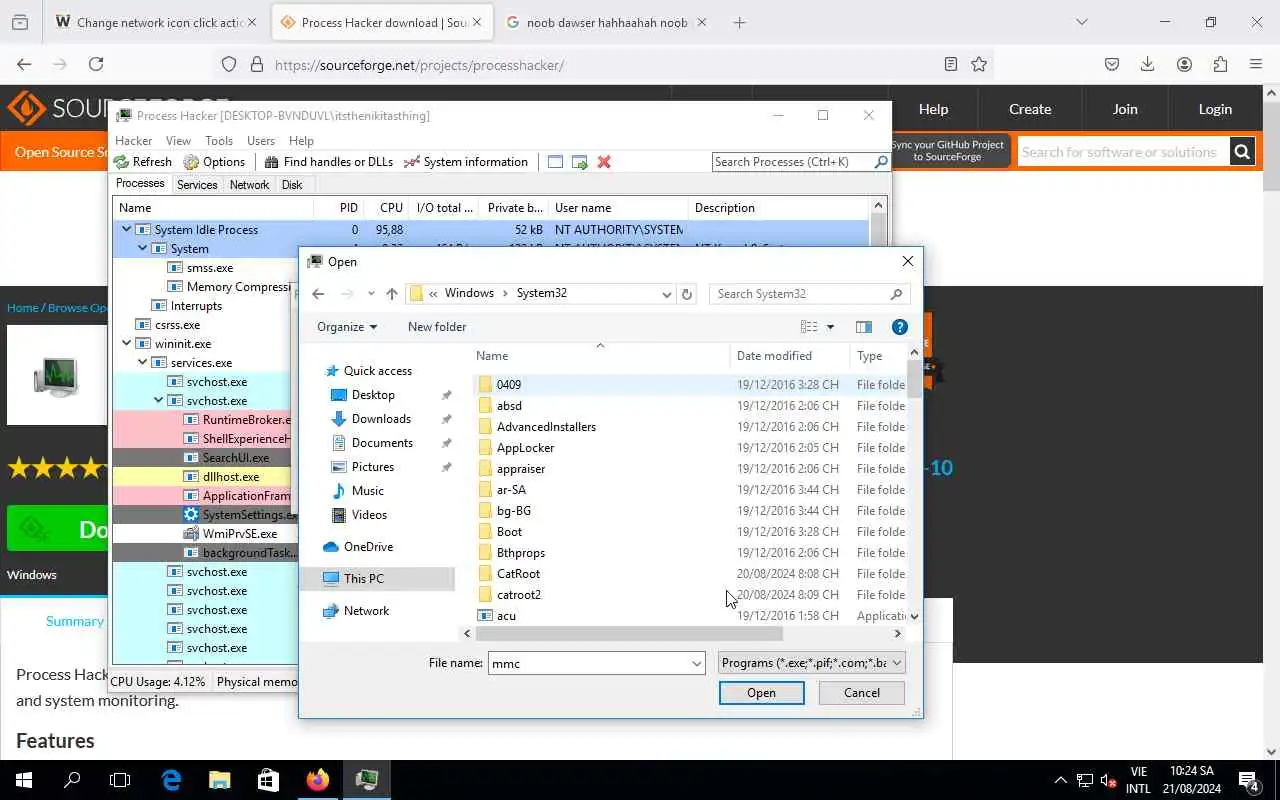This screenshot has width=1280, height=800.
Task: Open Tools menu in Process Hacker
Action: coord(219,141)
